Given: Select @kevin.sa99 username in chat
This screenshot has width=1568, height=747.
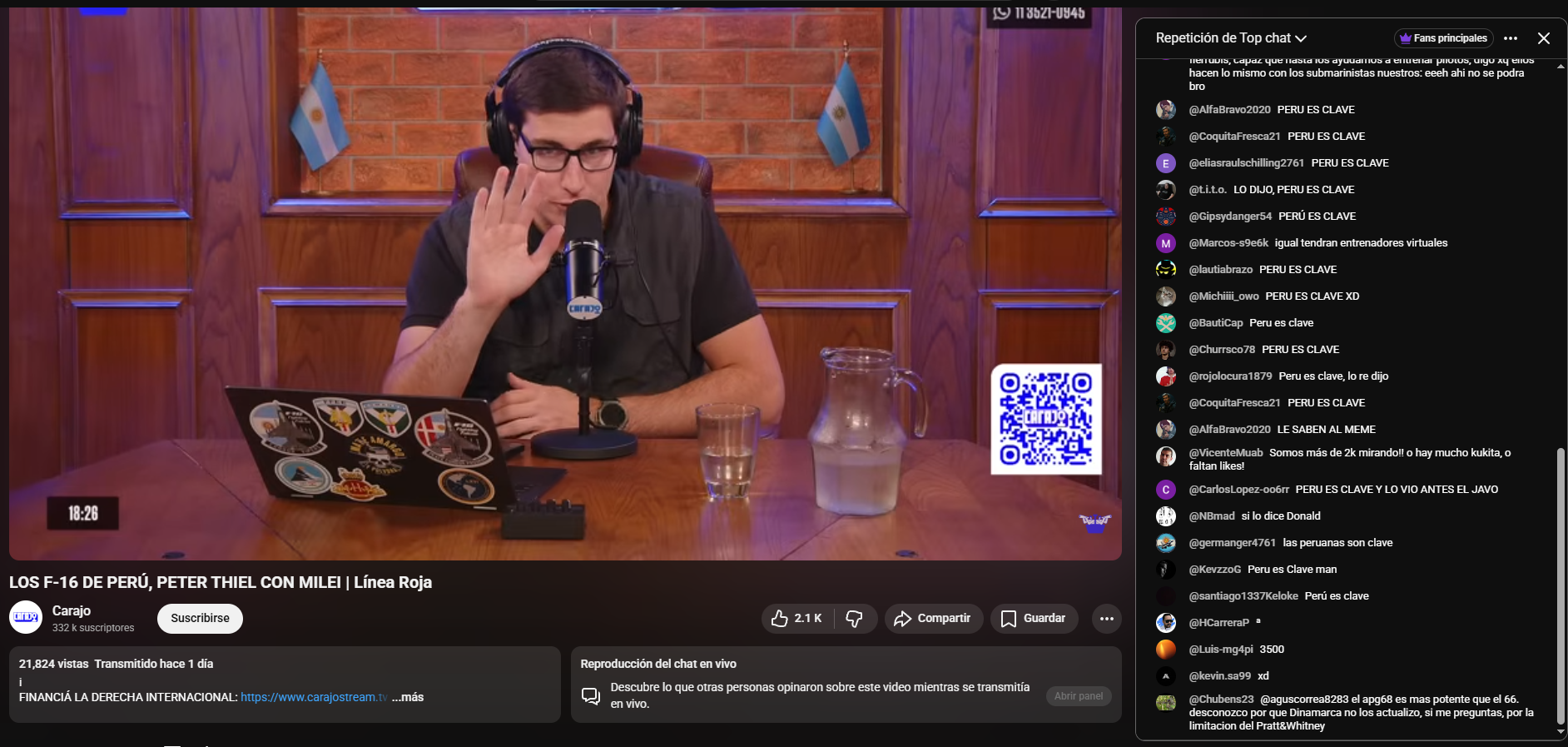Looking at the screenshot, I should point(1220,676).
